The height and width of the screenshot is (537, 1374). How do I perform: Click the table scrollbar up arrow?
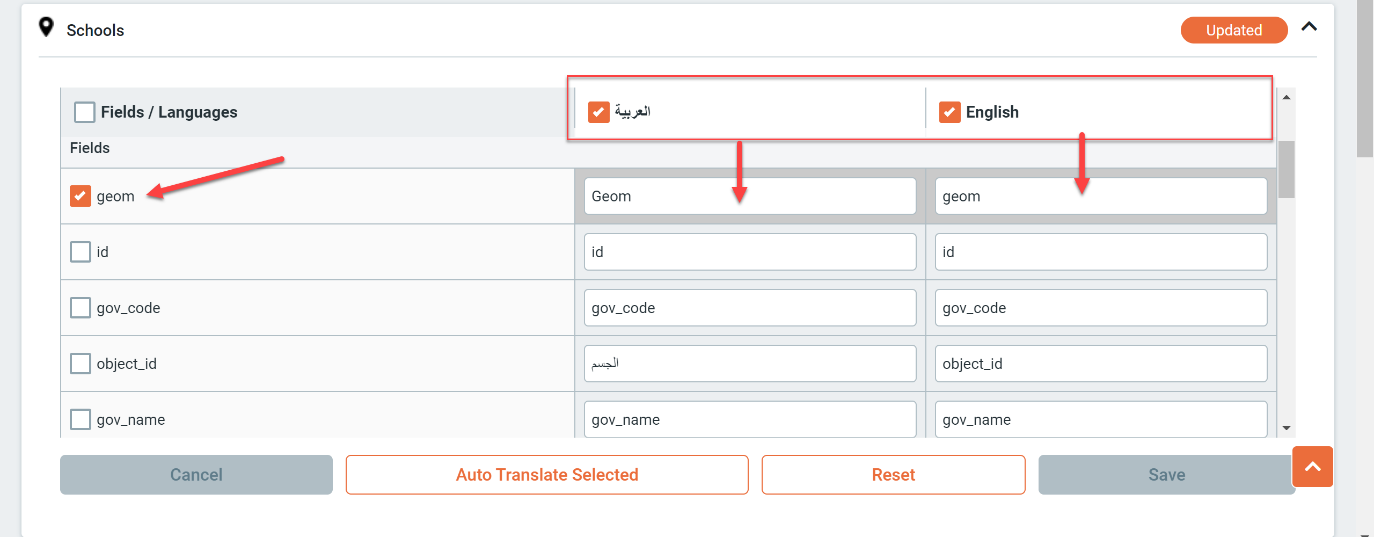[1286, 97]
